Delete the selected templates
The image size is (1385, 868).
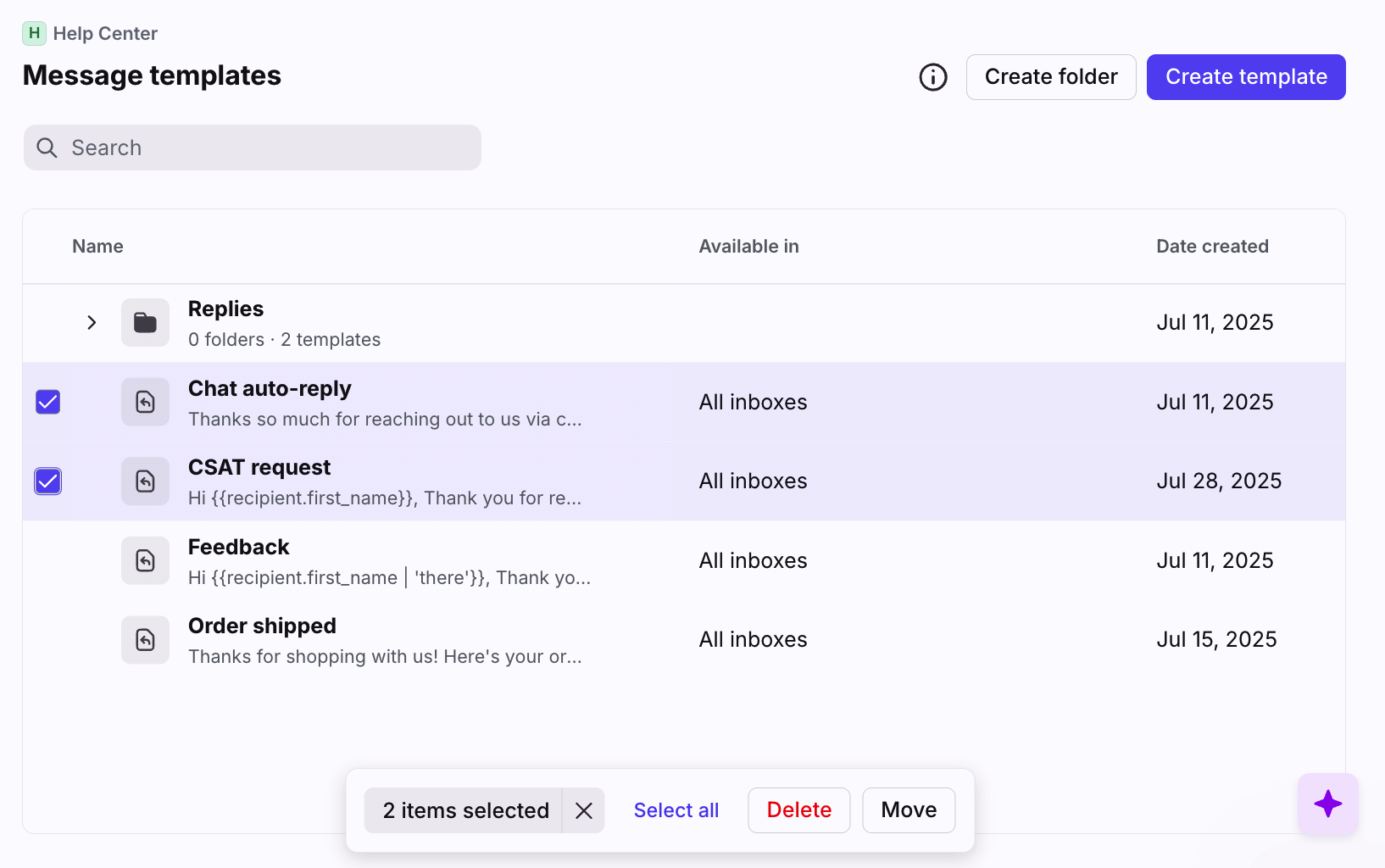(x=798, y=810)
